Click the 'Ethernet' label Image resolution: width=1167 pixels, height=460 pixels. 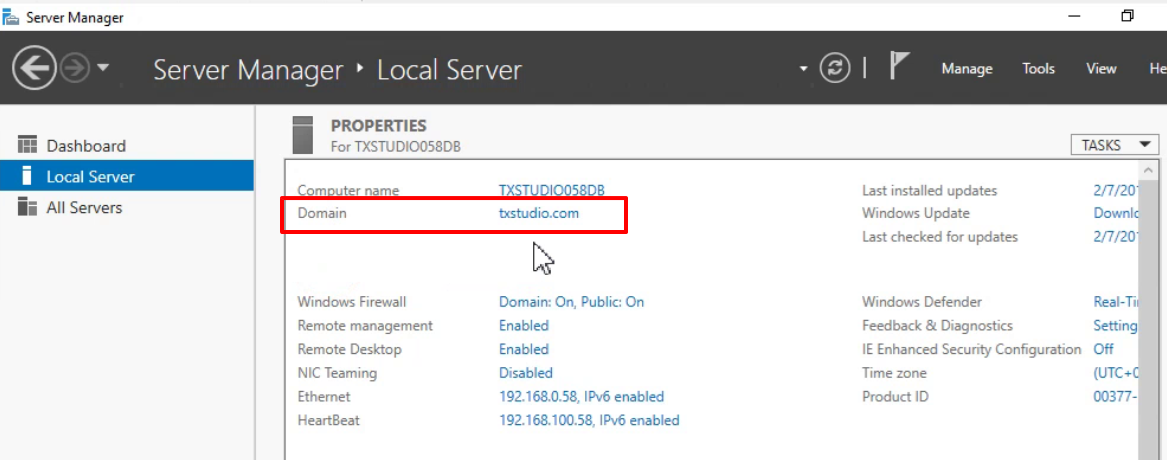pyautogui.click(x=324, y=397)
